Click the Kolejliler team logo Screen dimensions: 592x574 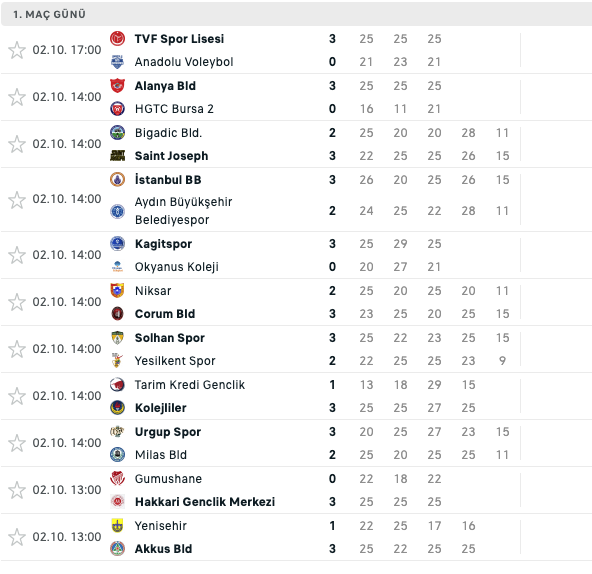pyautogui.click(x=117, y=408)
